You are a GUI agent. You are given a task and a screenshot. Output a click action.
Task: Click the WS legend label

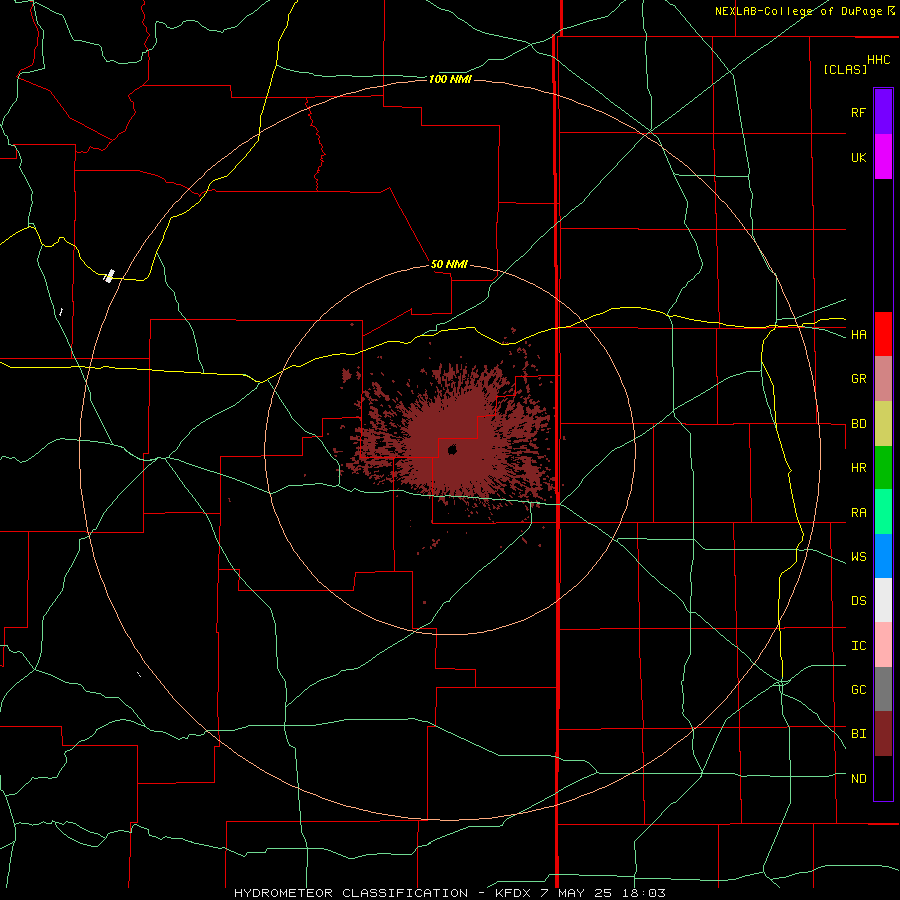[858, 557]
